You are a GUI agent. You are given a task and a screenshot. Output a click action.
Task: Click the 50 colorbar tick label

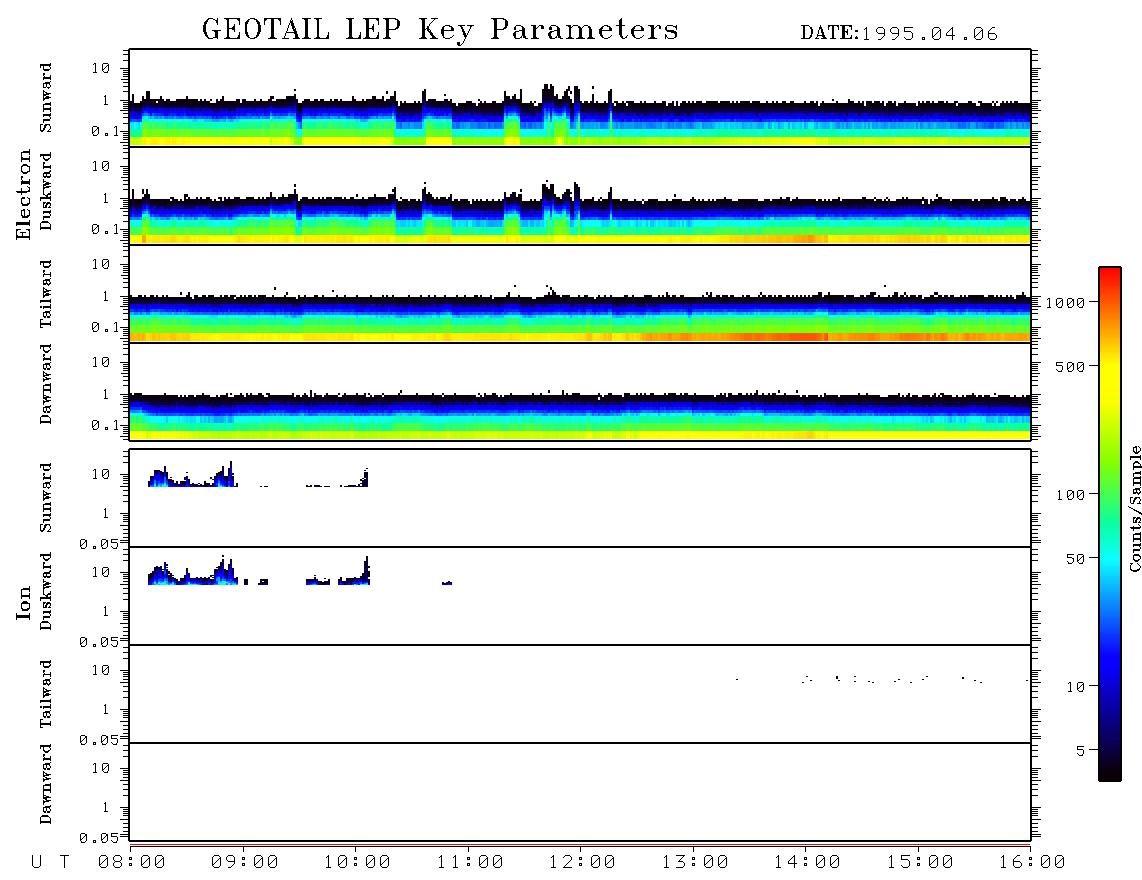pyautogui.click(x=1075, y=559)
